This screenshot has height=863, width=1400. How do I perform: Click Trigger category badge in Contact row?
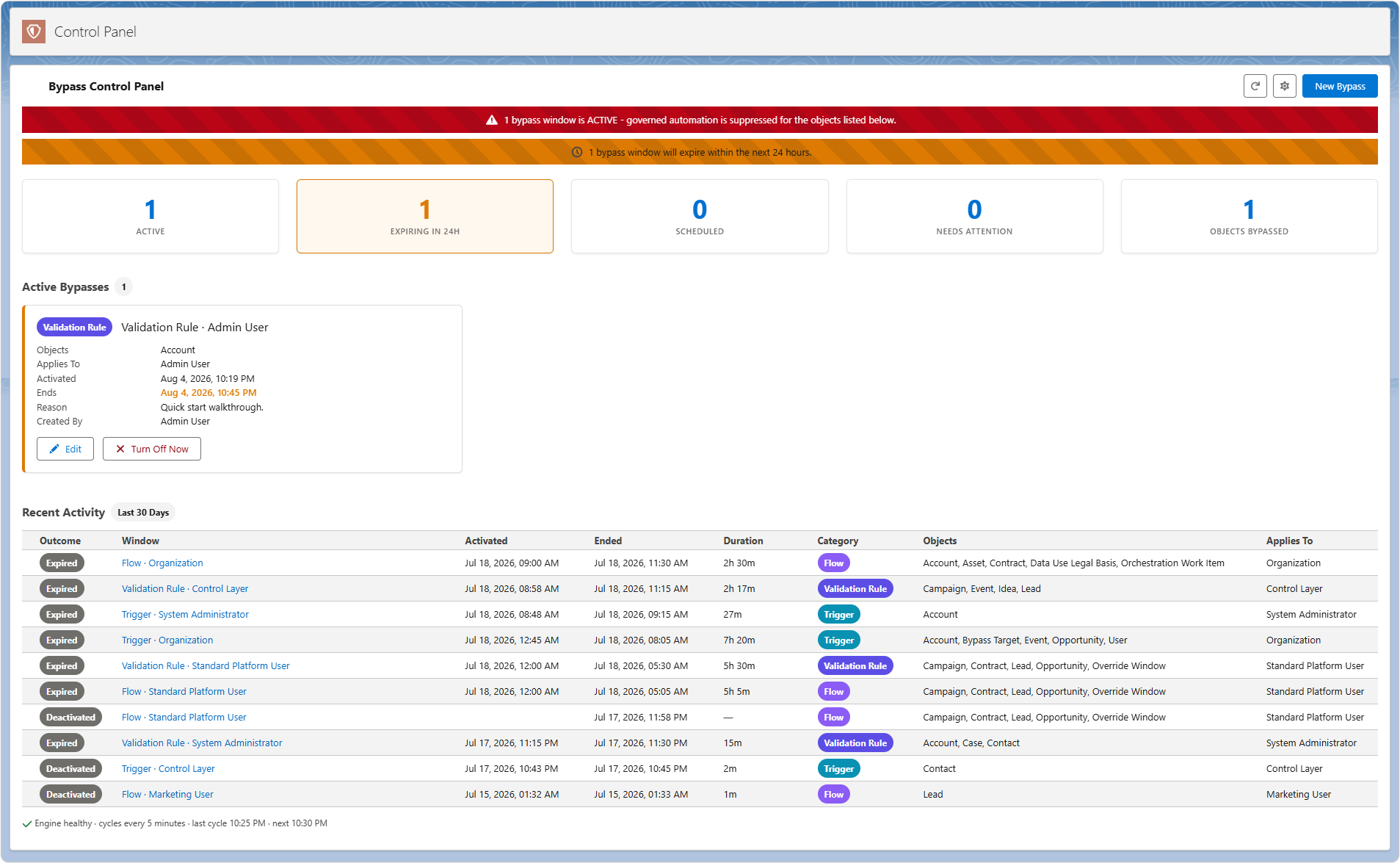[838, 768]
